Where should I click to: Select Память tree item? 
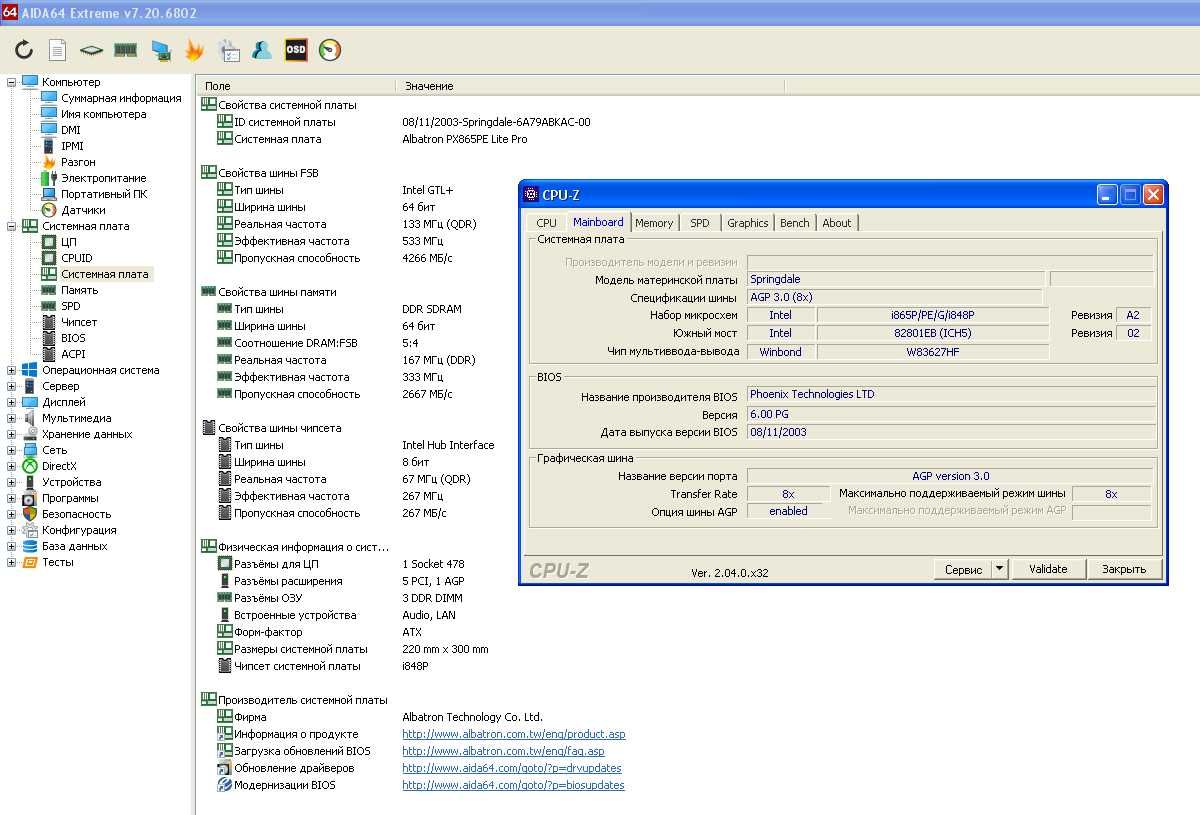coord(80,290)
